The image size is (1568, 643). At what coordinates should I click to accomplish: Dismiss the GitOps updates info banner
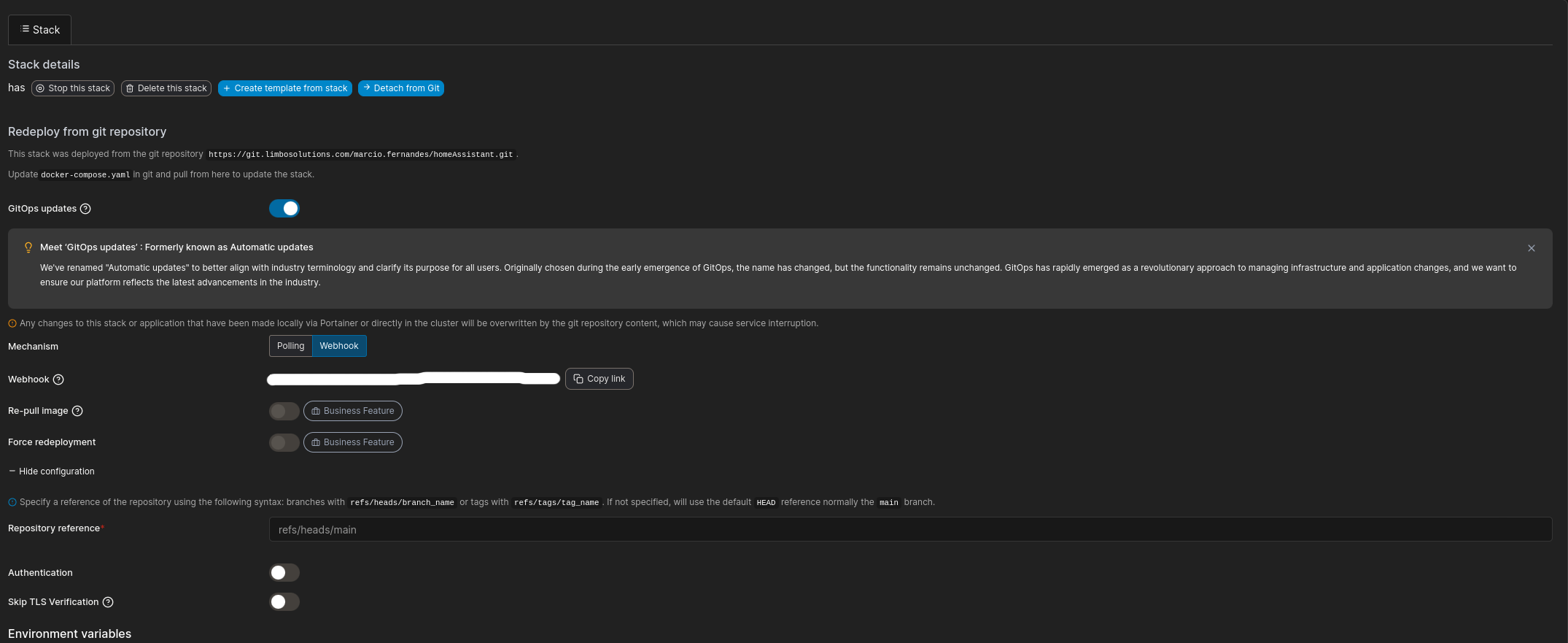coord(1531,248)
